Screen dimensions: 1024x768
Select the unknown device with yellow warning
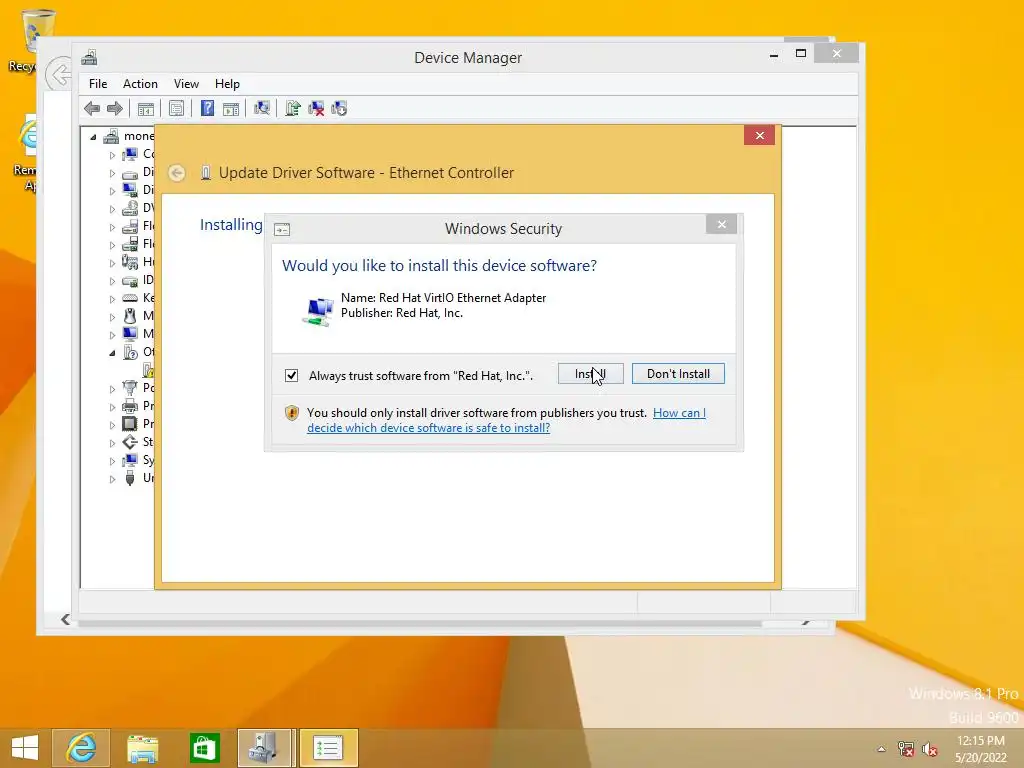[149, 371]
